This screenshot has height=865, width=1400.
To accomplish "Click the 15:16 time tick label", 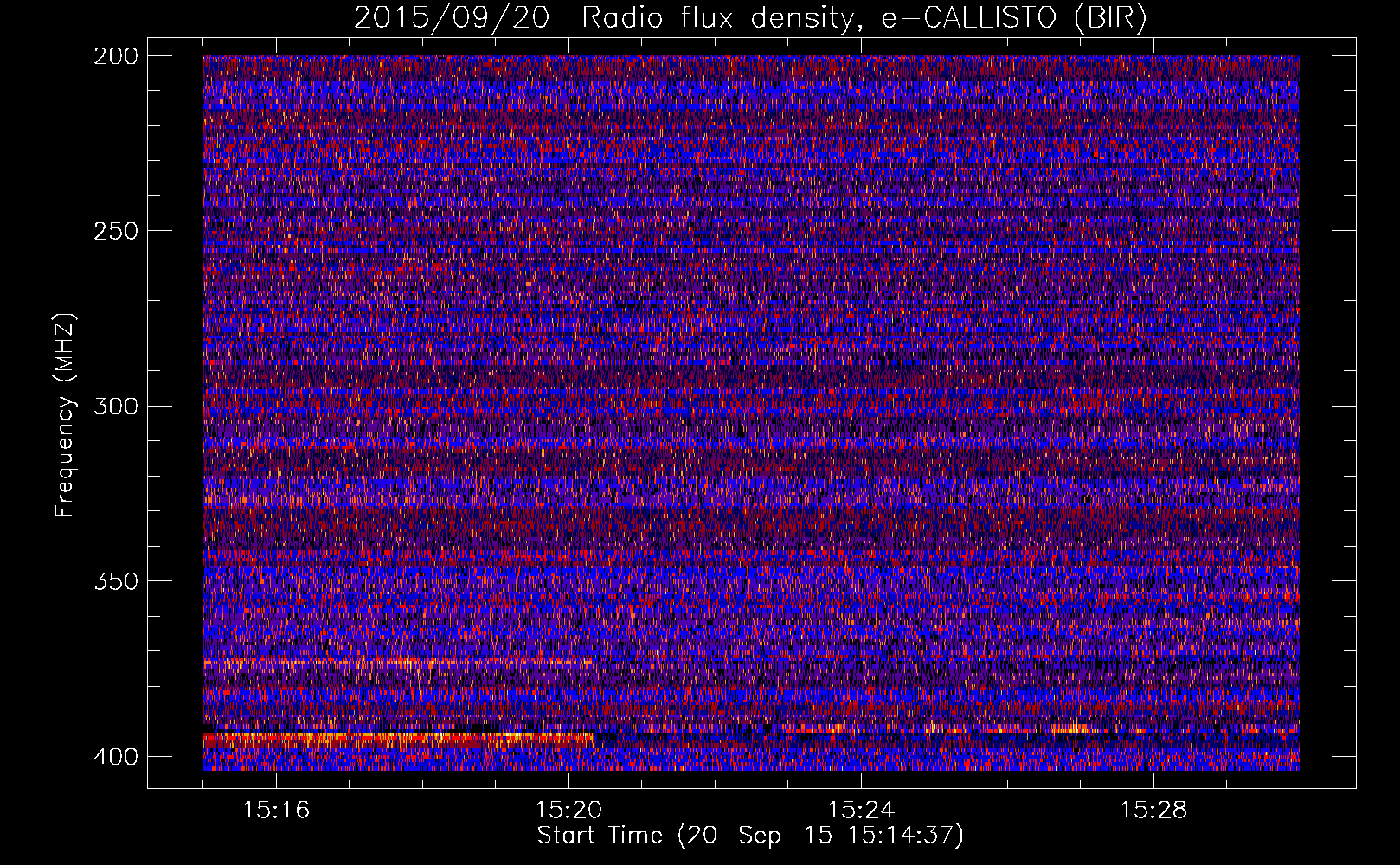I will click(276, 811).
